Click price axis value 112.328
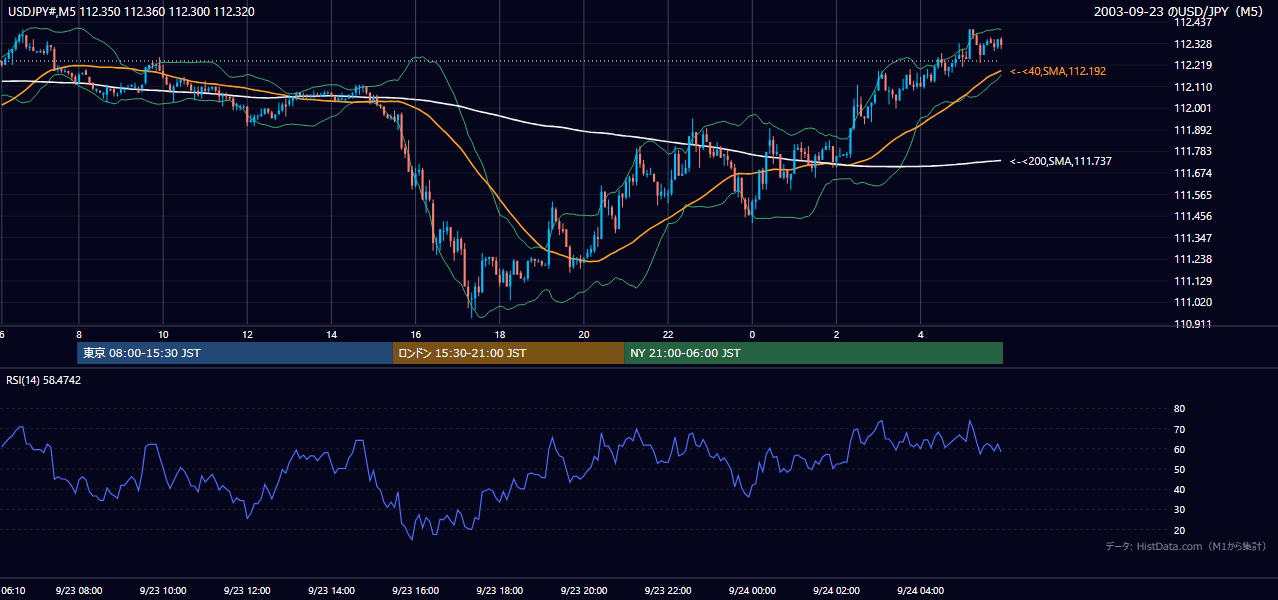 pos(1193,44)
